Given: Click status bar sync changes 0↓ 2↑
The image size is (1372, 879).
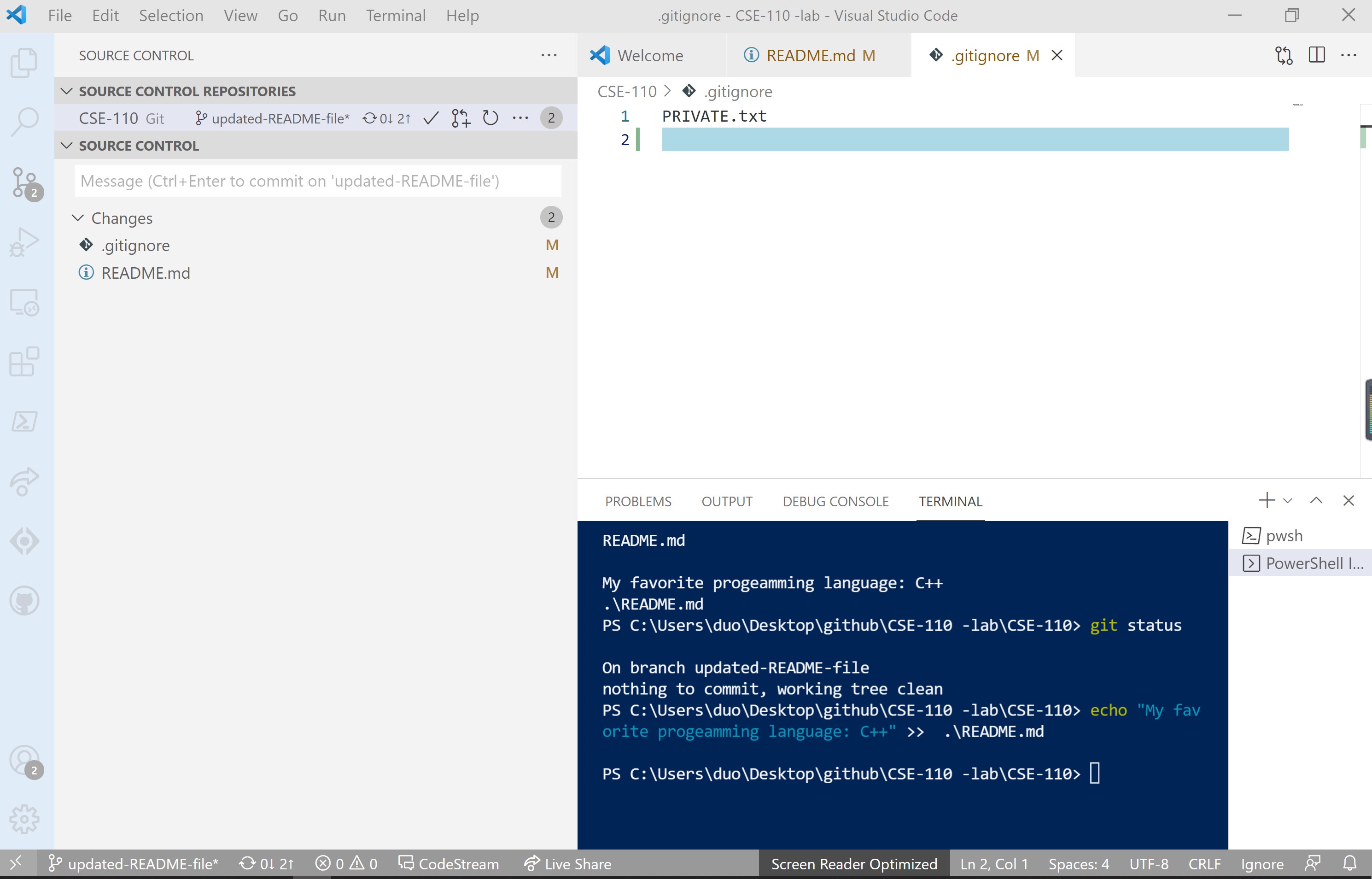Looking at the screenshot, I should [x=266, y=864].
